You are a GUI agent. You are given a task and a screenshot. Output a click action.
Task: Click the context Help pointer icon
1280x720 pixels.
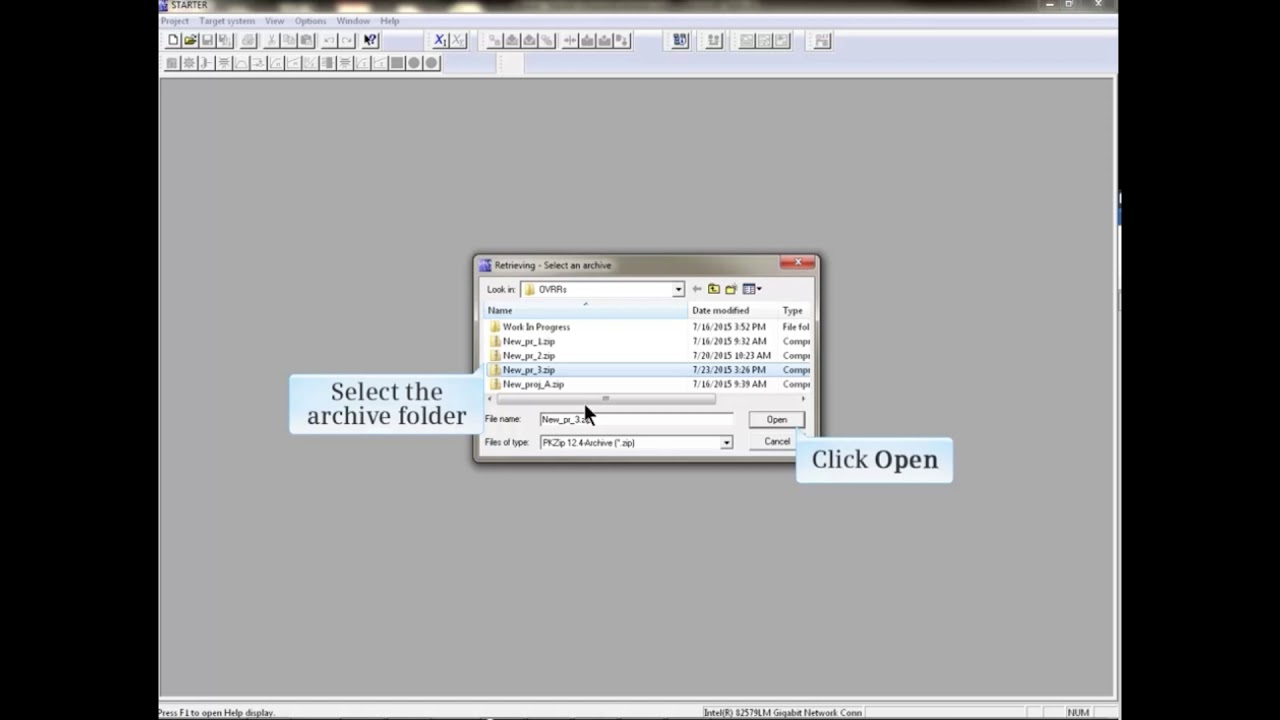point(370,41)
